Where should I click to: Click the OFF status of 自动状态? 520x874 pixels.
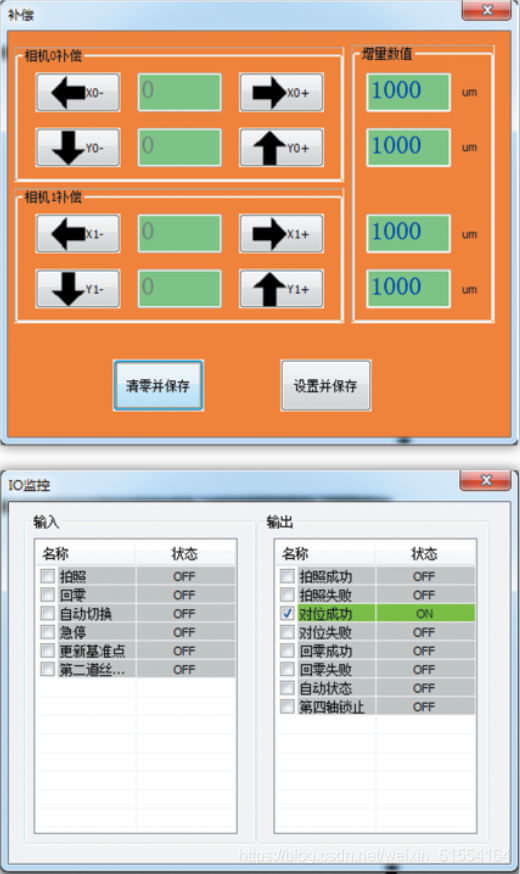pyautogui.click(x=424, y=688)
